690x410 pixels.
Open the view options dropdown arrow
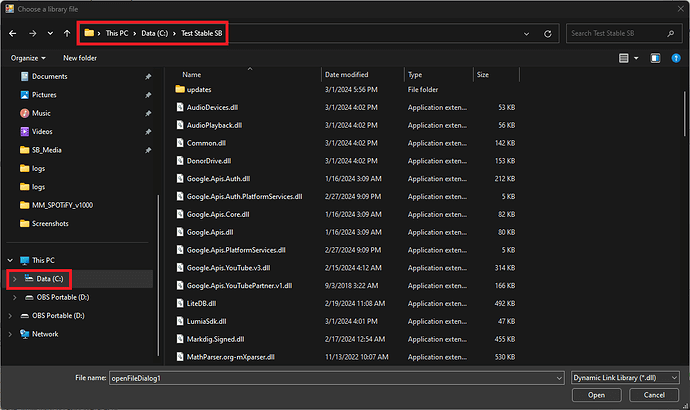click(637, 58)
